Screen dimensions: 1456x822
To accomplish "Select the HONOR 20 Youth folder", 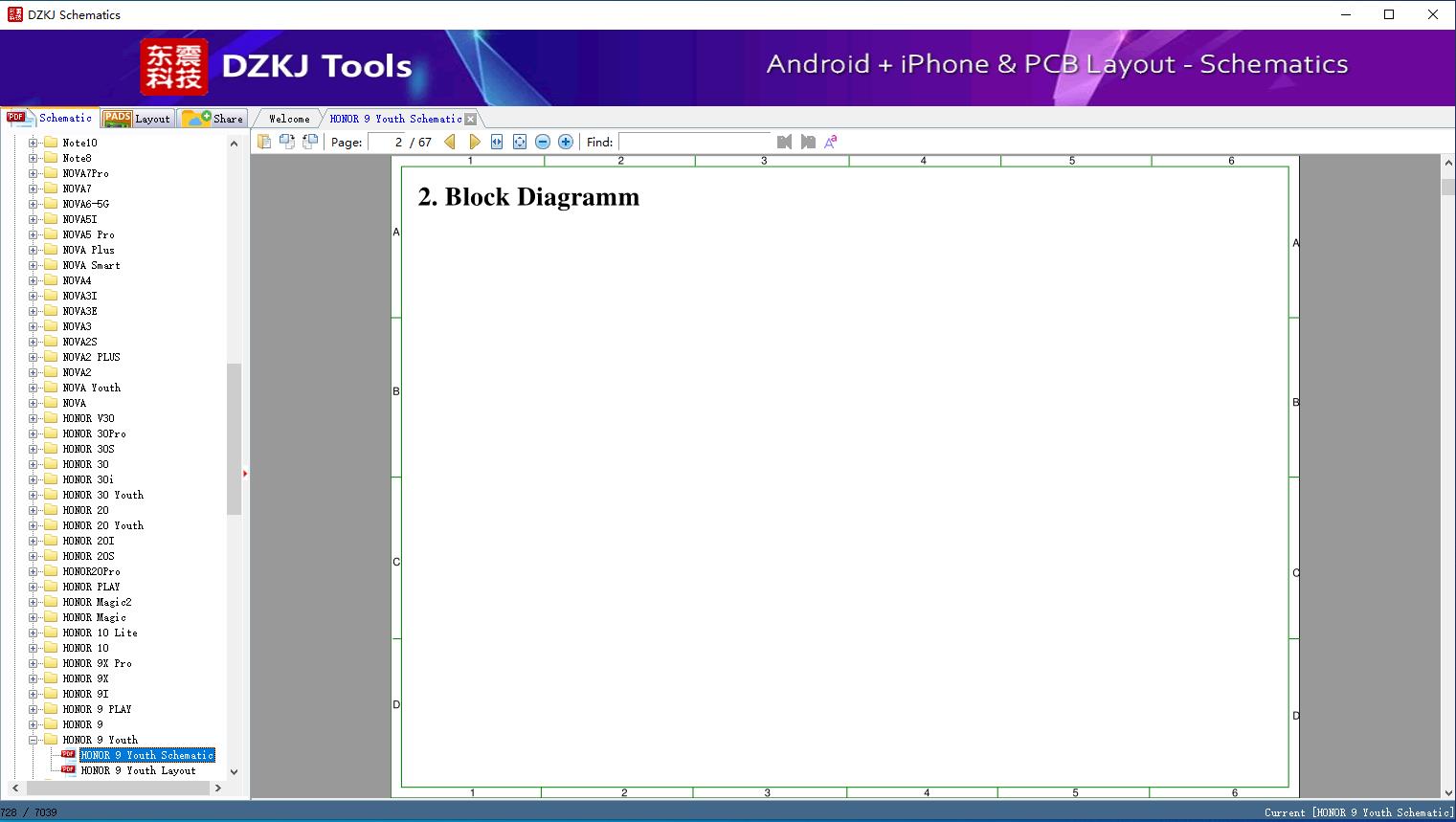I will point(102,525).
